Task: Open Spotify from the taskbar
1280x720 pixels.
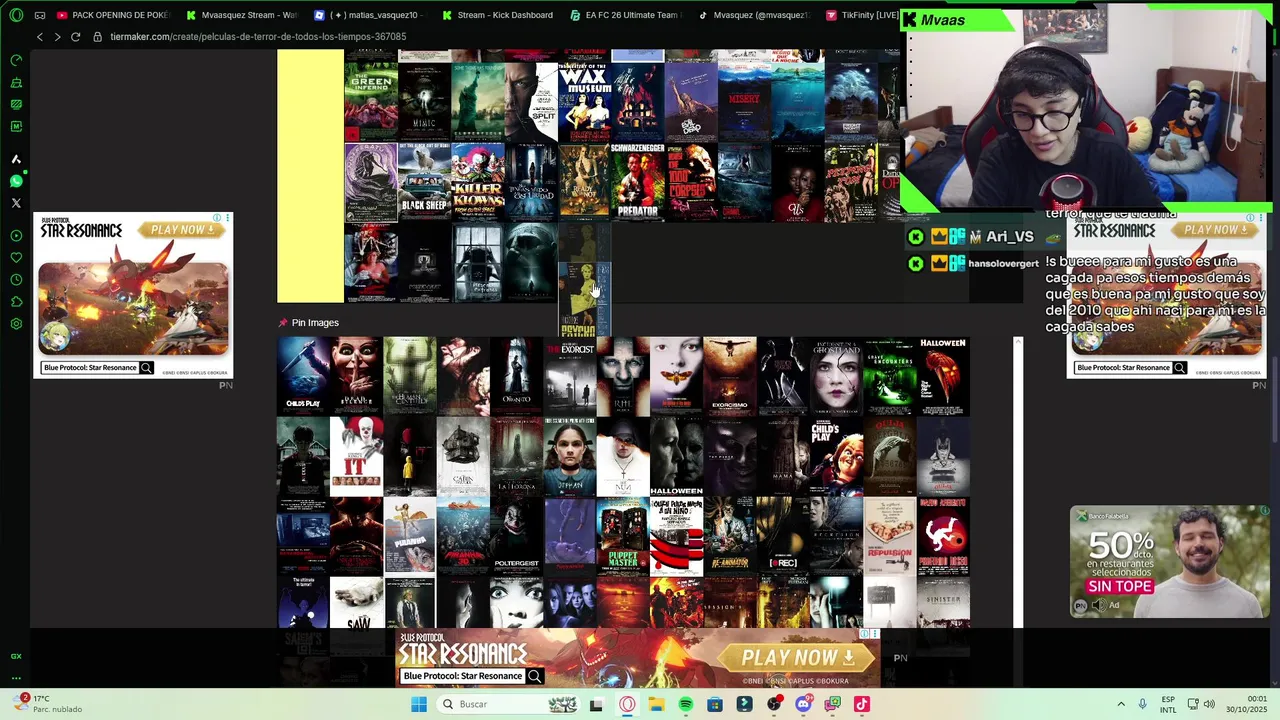Action: click(686, 704)
